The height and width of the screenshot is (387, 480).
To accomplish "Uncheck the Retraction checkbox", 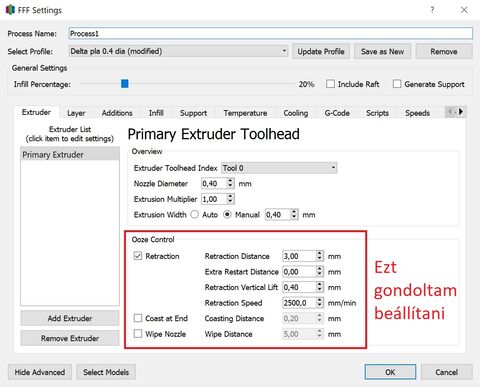I will [138, 256].
